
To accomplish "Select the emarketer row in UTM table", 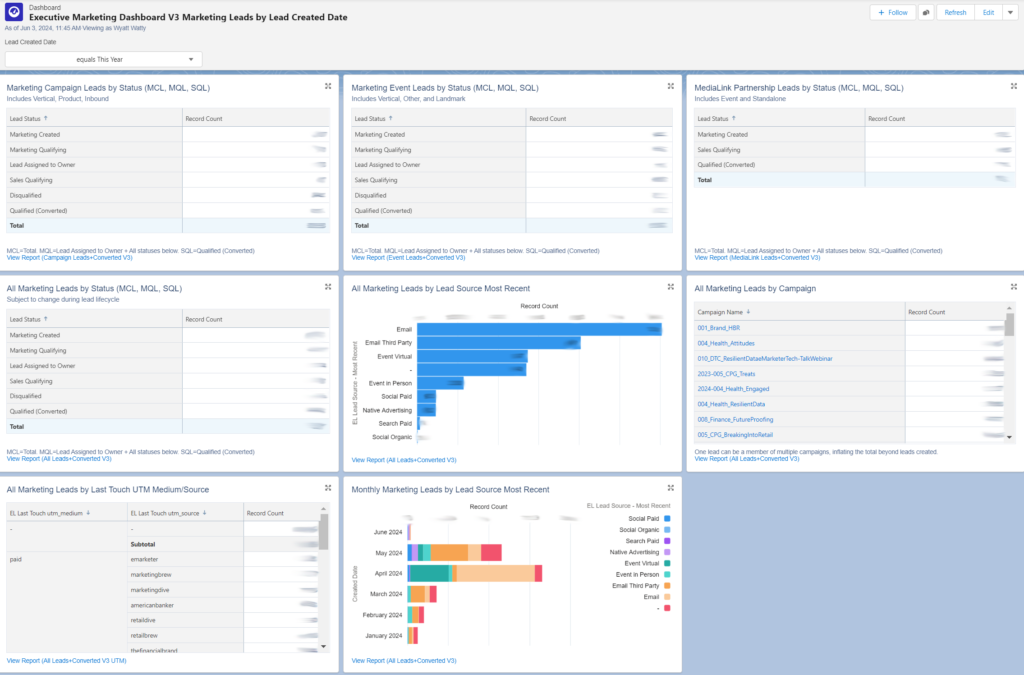I will click(x=224, y=559).
